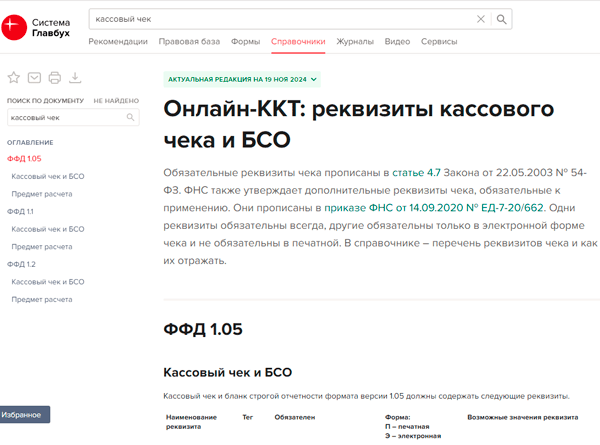Send document by email using envelope icon
Viewport: 600px width, 445px height.
34,78
